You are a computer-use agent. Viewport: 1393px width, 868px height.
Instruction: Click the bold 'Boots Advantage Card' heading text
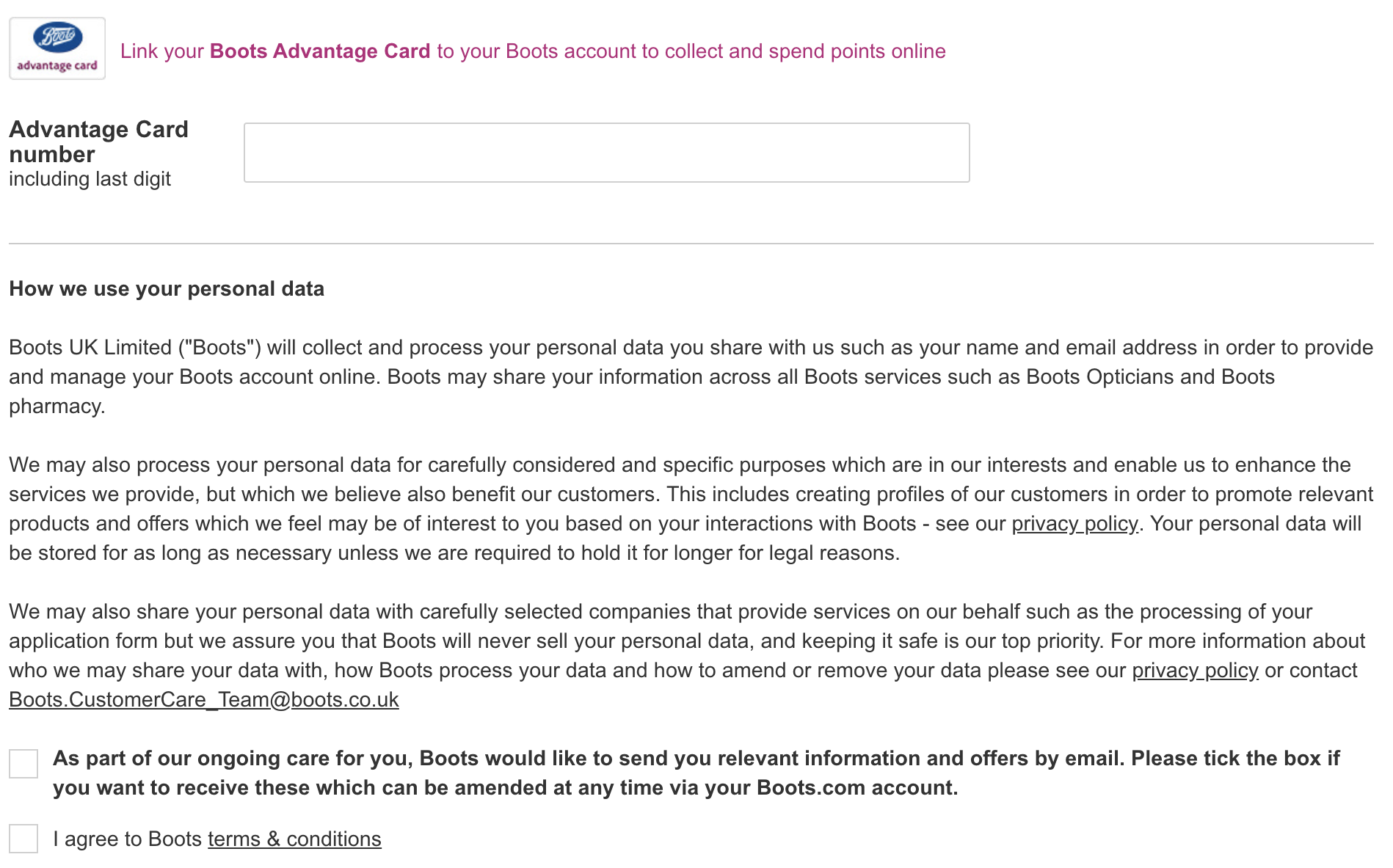(320, 51)
